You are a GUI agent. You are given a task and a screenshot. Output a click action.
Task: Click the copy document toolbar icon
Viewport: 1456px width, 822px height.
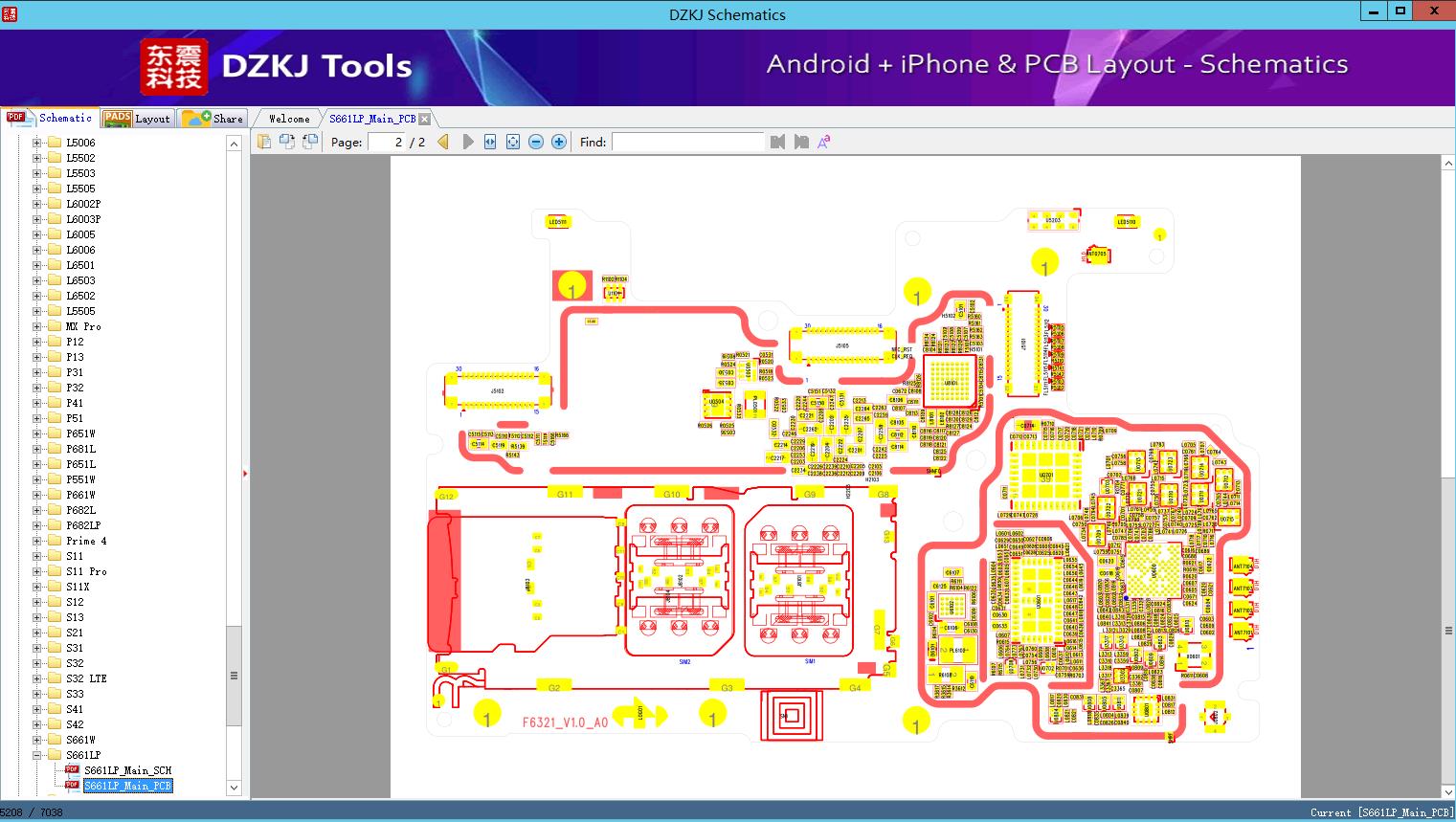(264, 142)
